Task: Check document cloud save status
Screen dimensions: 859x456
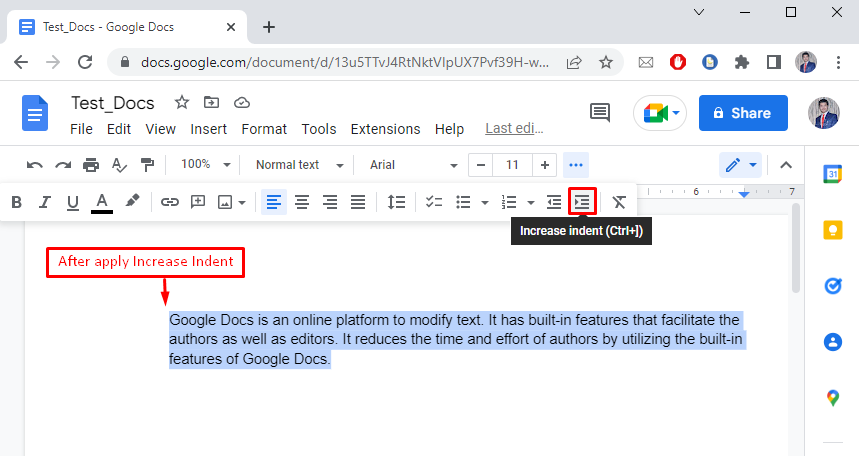Action: tap(242, 102)
